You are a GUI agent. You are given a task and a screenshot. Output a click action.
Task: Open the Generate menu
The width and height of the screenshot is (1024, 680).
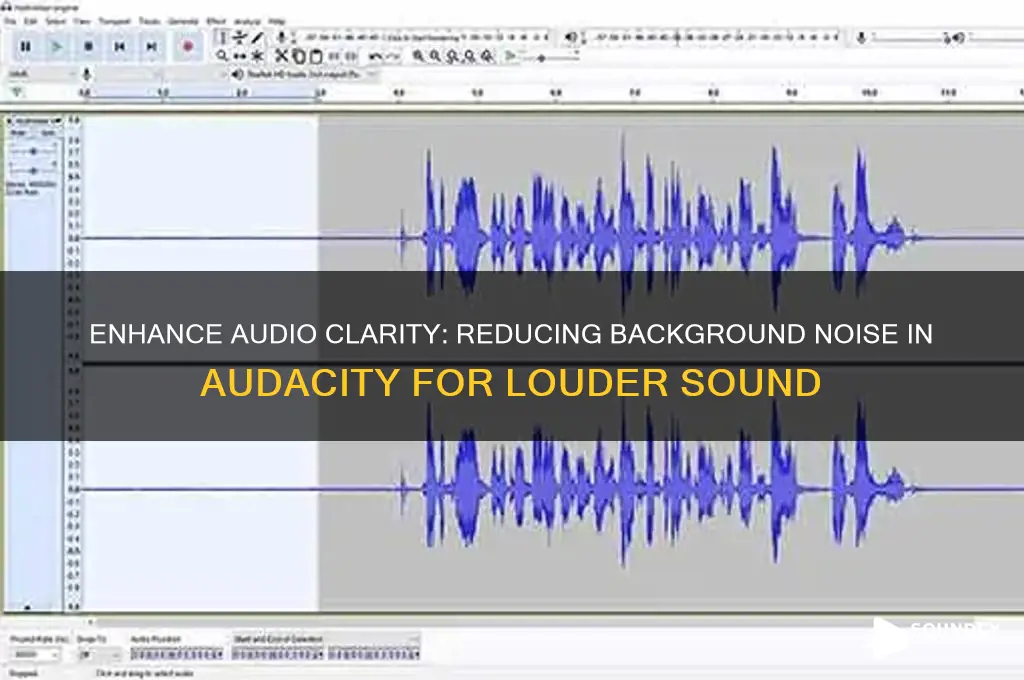click(x=183, y=22)
